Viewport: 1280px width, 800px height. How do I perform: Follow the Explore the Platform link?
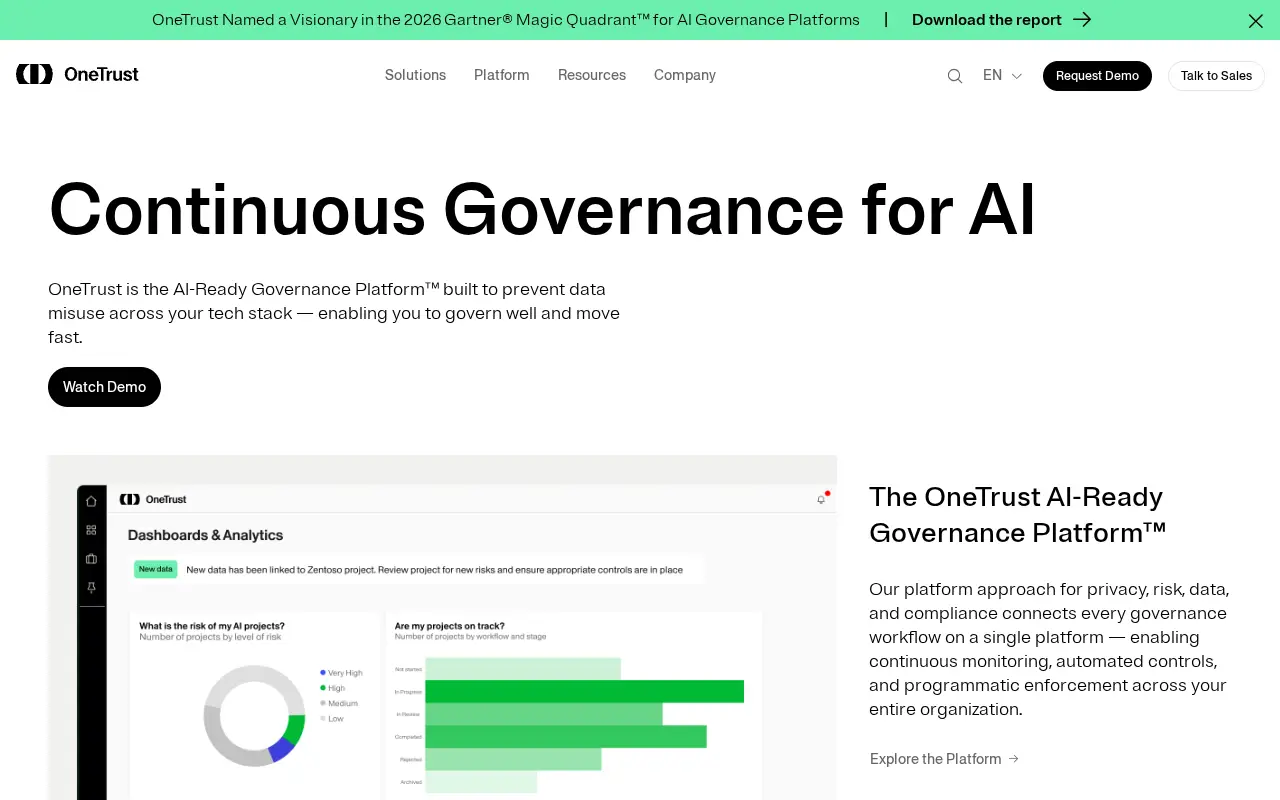944,759
